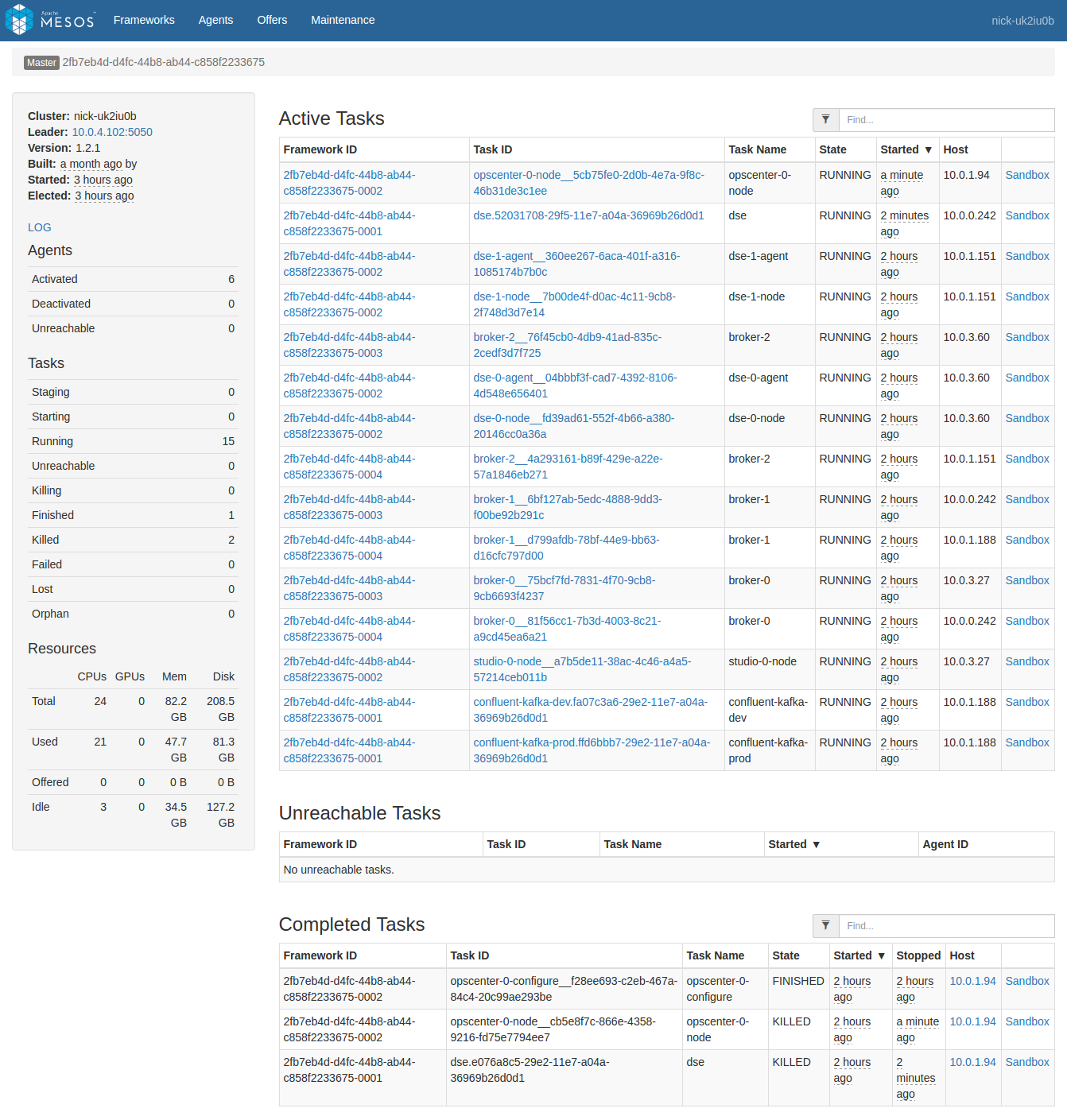Click the FINISHED state of opscenter-0-configure
The image size is (1067, 1120).
798,981
